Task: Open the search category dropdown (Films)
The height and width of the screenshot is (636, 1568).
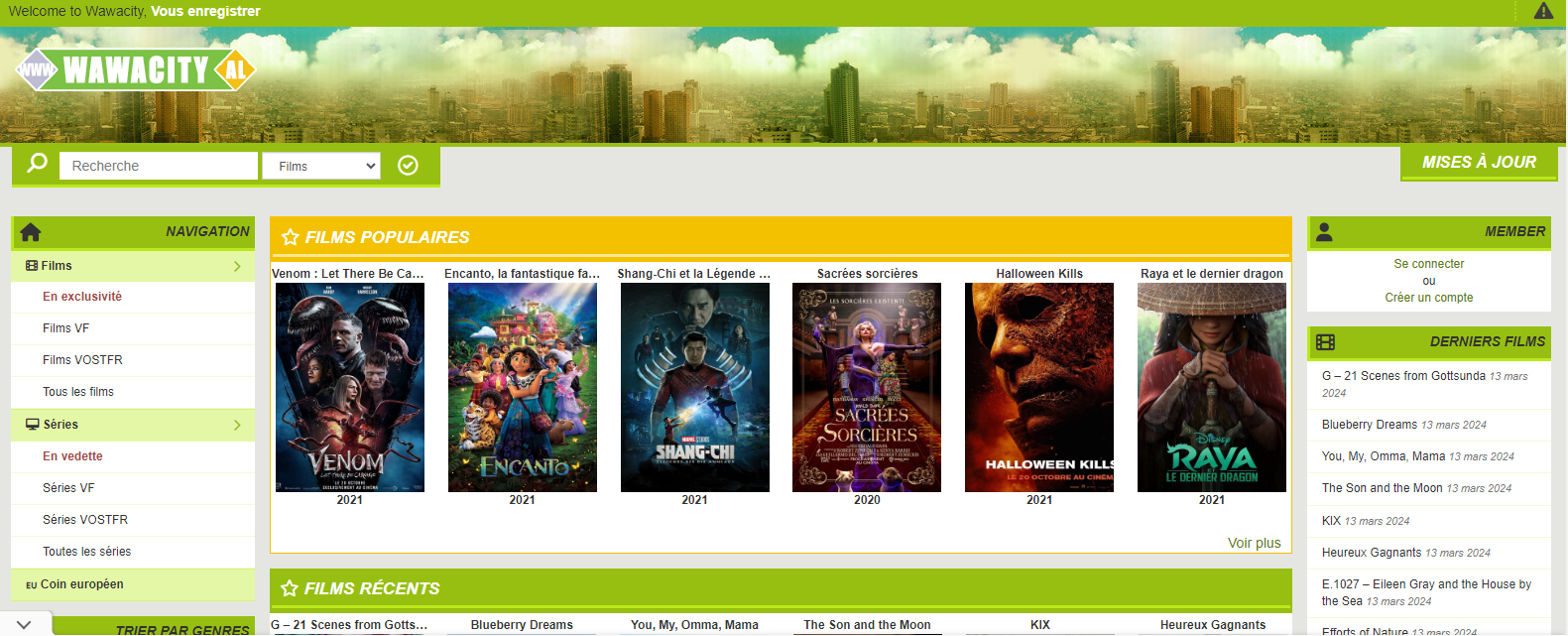Action: (321, 166)
